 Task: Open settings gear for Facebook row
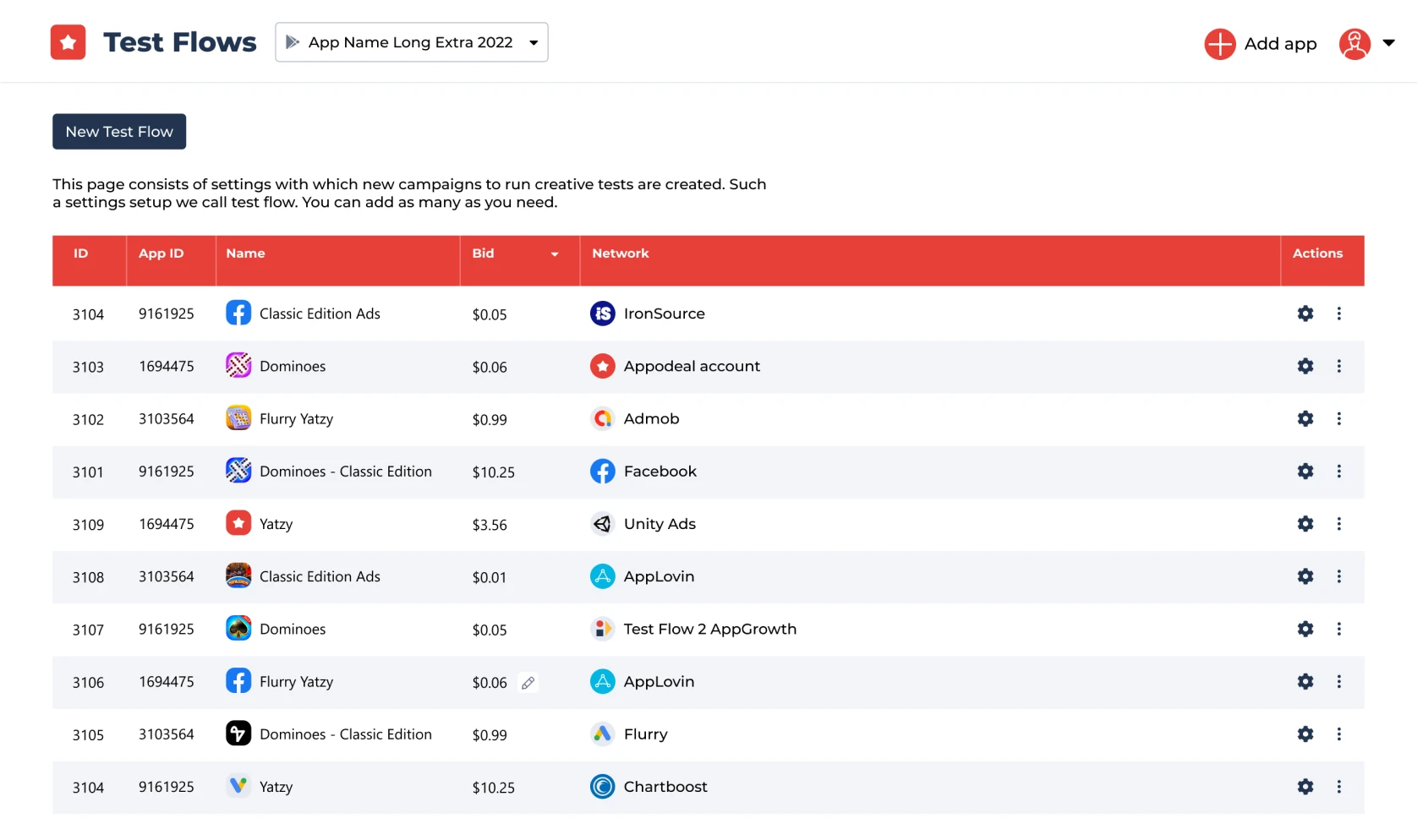tap(1305, 471)
